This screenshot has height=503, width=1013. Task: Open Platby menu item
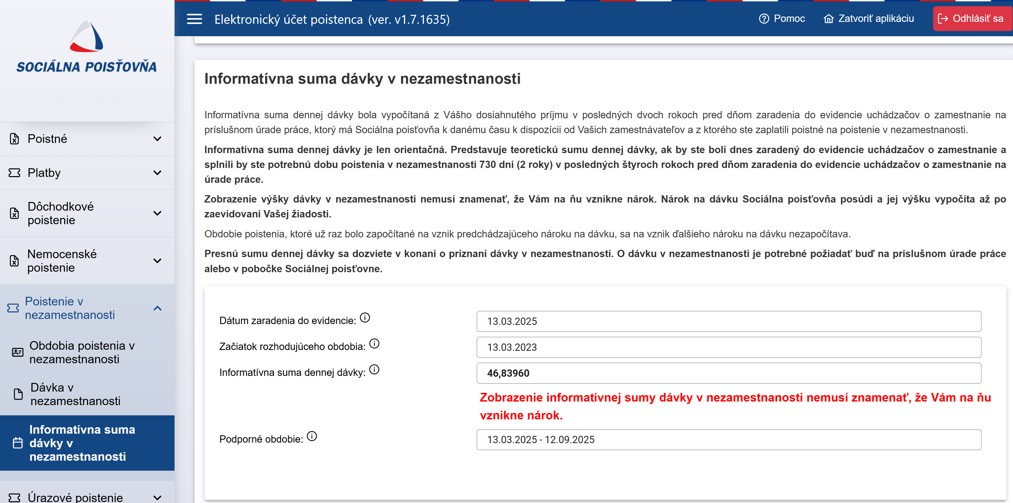point(87,173)
